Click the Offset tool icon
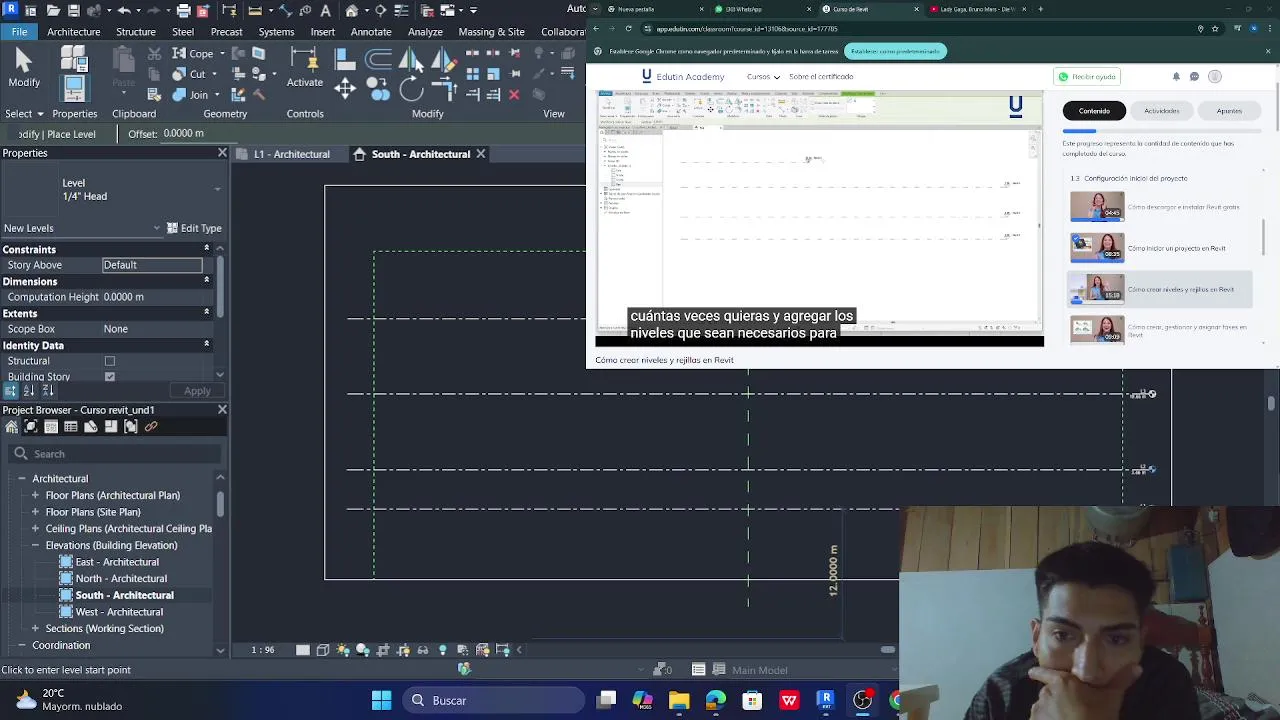The width and height of the screenshot is (1280, 720). tap(379, 60)
